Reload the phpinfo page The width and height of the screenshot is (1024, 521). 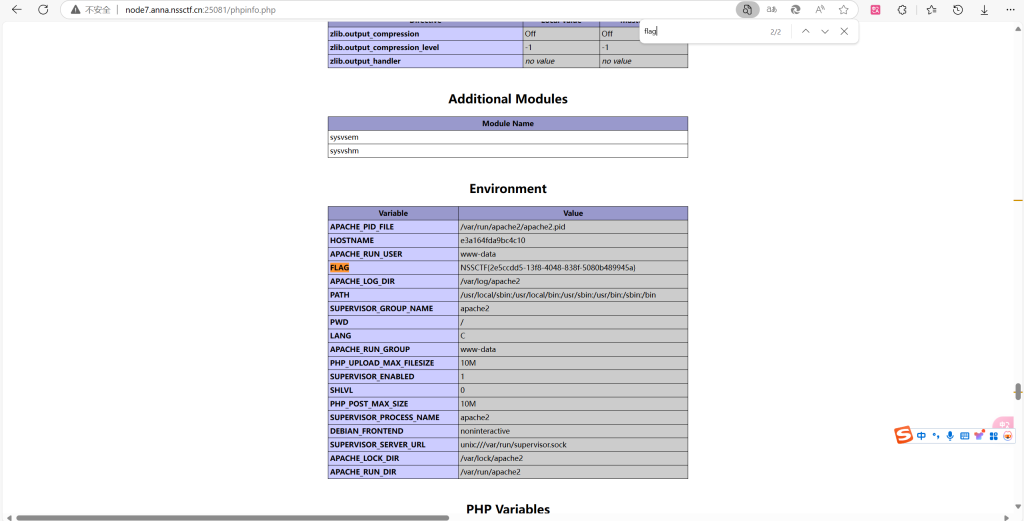(x=43, y=9)
